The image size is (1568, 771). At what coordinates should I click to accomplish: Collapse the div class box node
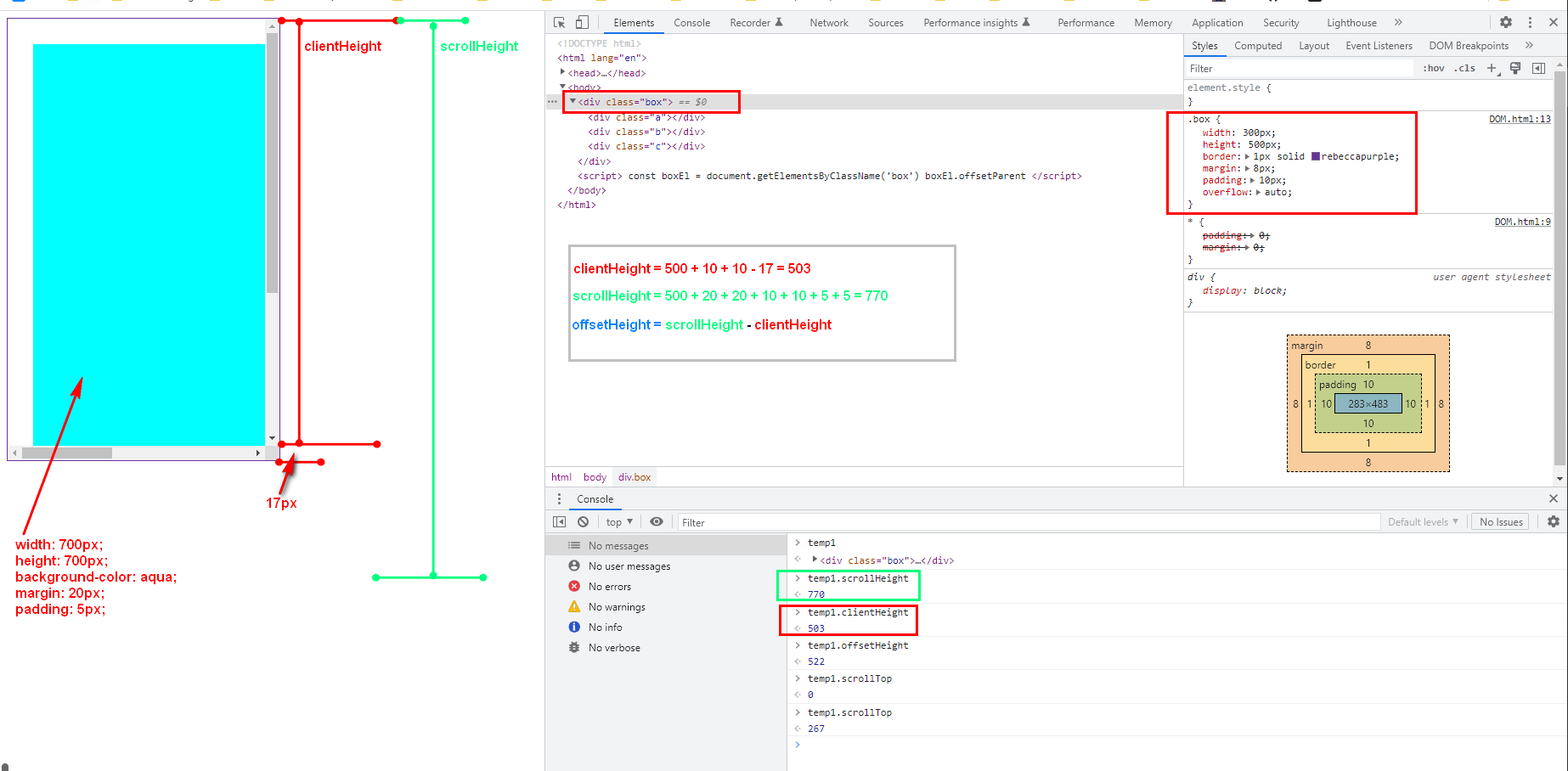click(x=573, y=101)
